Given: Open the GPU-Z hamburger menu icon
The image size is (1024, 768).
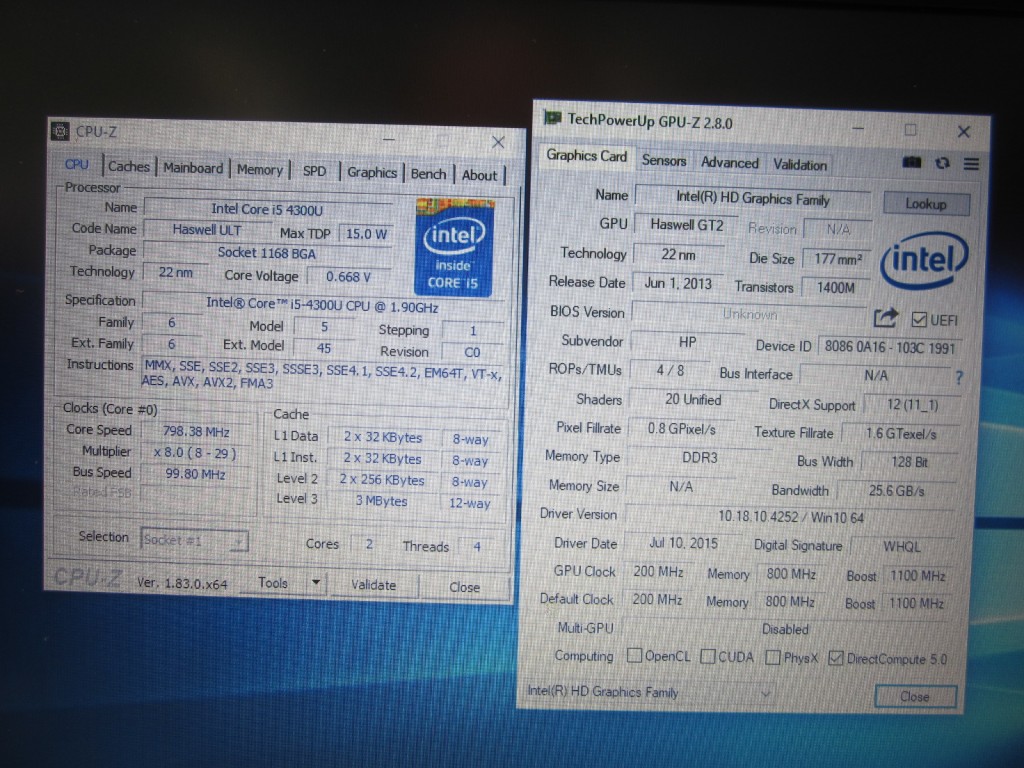Looking at the screenshot, I should [971, 164].
